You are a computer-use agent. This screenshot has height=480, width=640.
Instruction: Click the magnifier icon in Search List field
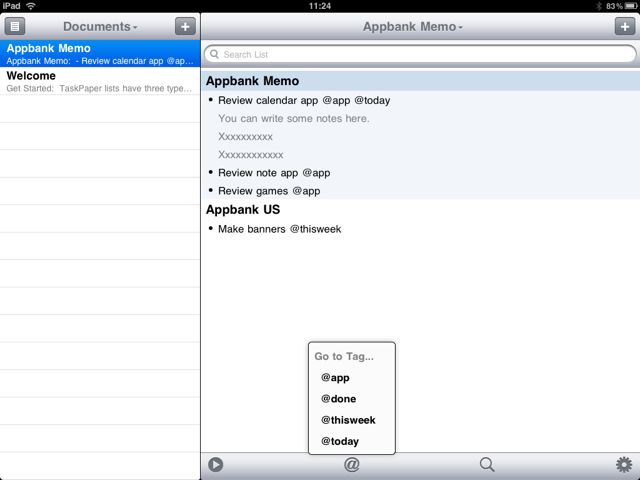(x=214, y=54)
